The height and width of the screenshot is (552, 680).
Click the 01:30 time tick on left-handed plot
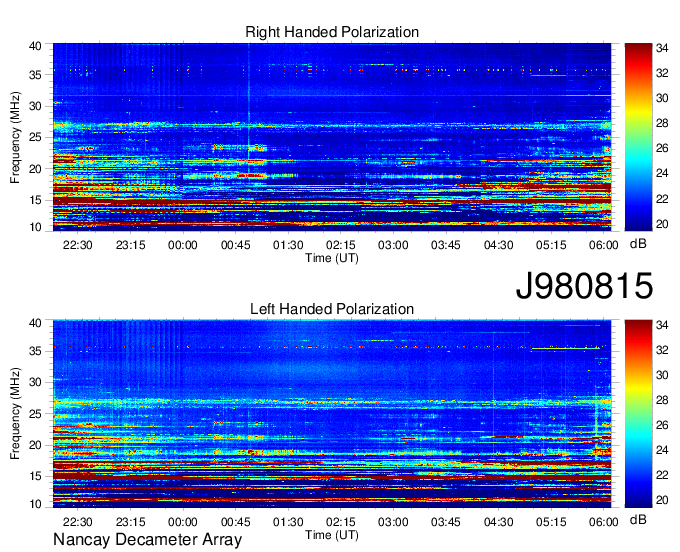[288, 522]
